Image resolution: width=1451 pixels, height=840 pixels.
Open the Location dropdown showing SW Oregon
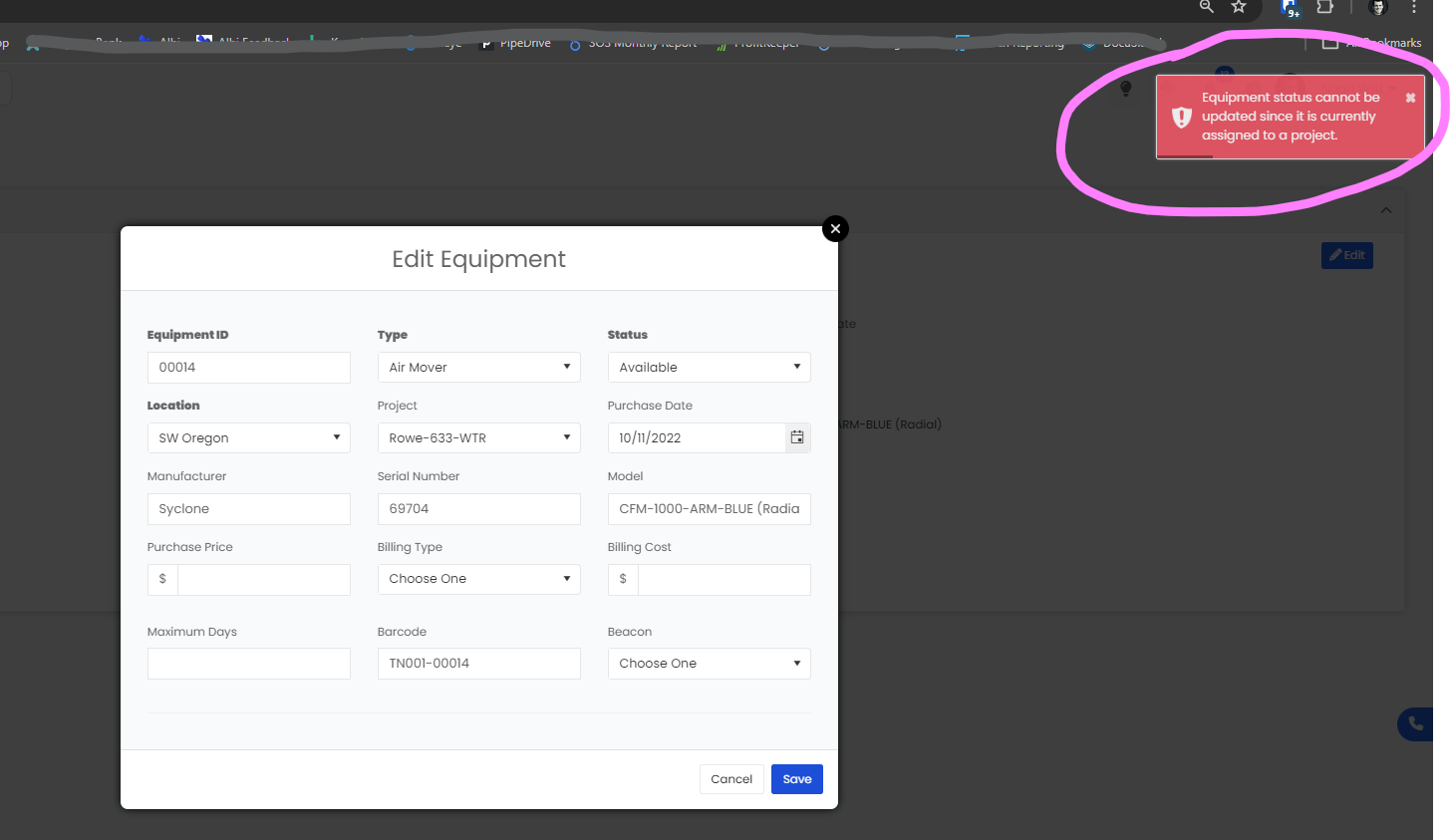[x=248, y=437]
